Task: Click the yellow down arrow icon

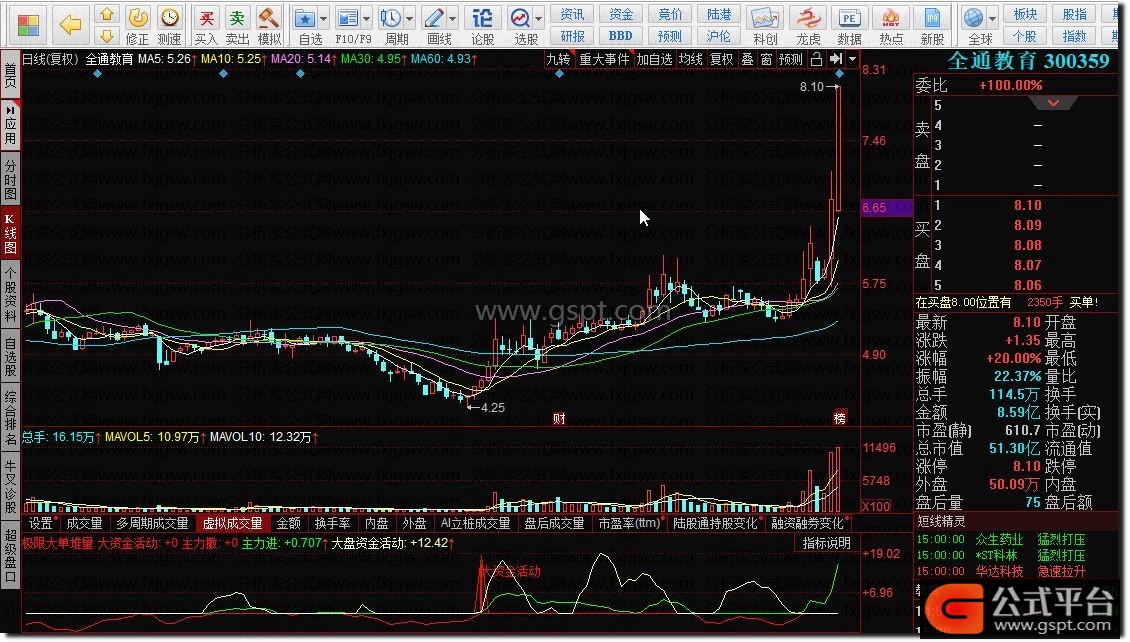Action: click(107, 36)
